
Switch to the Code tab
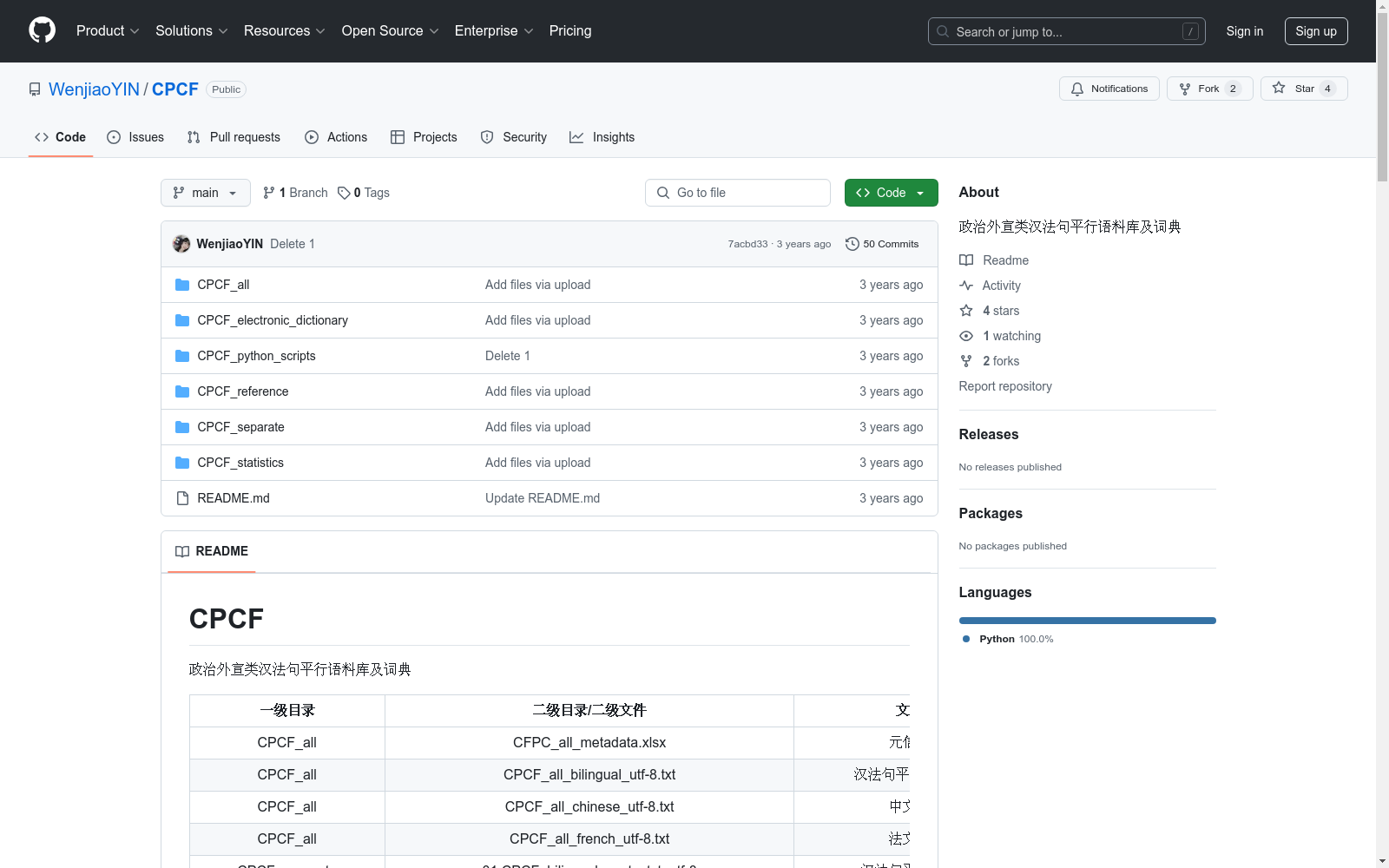[x=61, y=137]
